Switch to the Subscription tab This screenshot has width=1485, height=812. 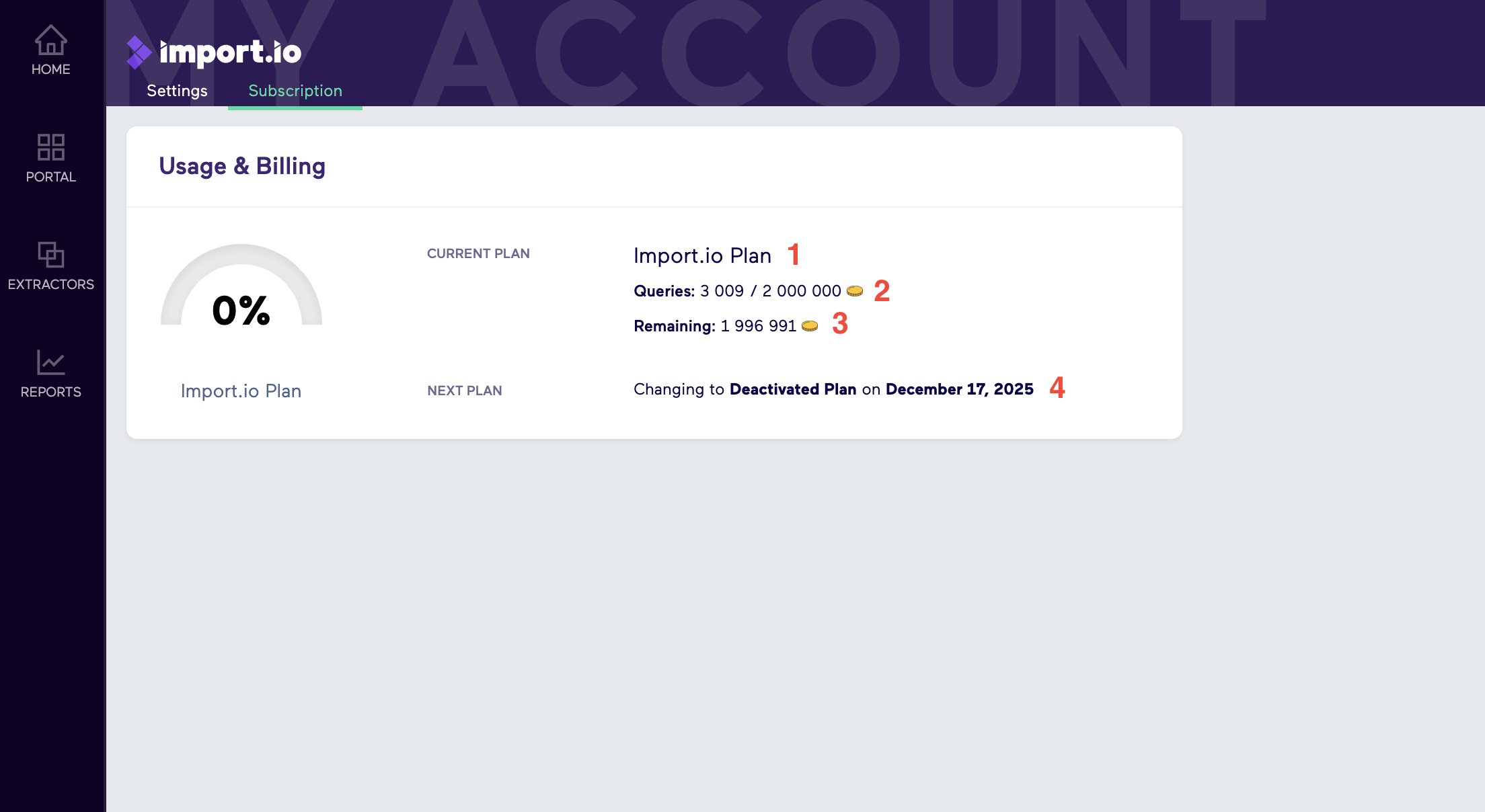(295, 91)
